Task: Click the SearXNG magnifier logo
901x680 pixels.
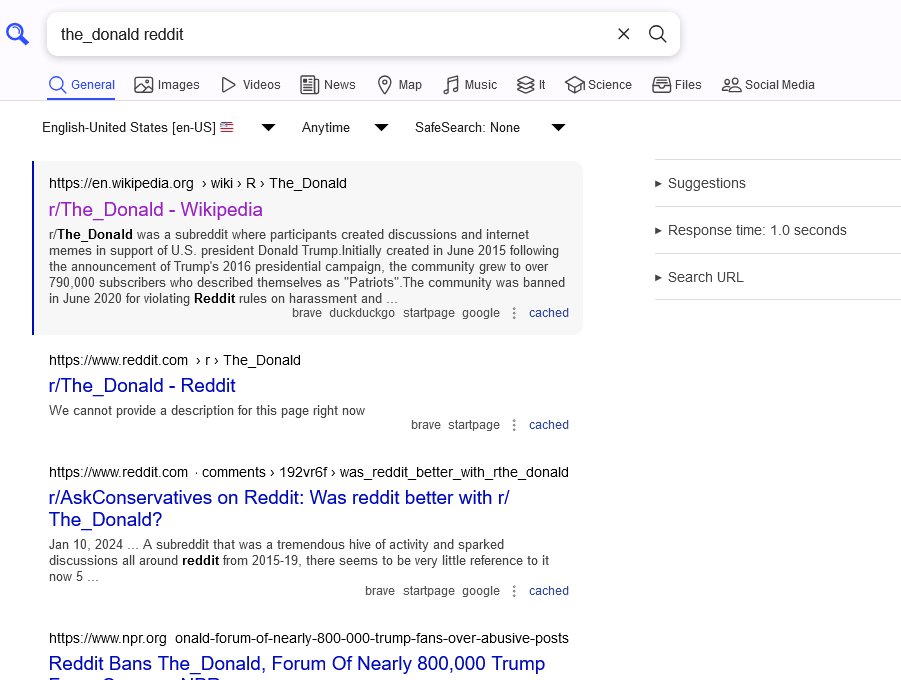Action: click(x=17, y=34)
